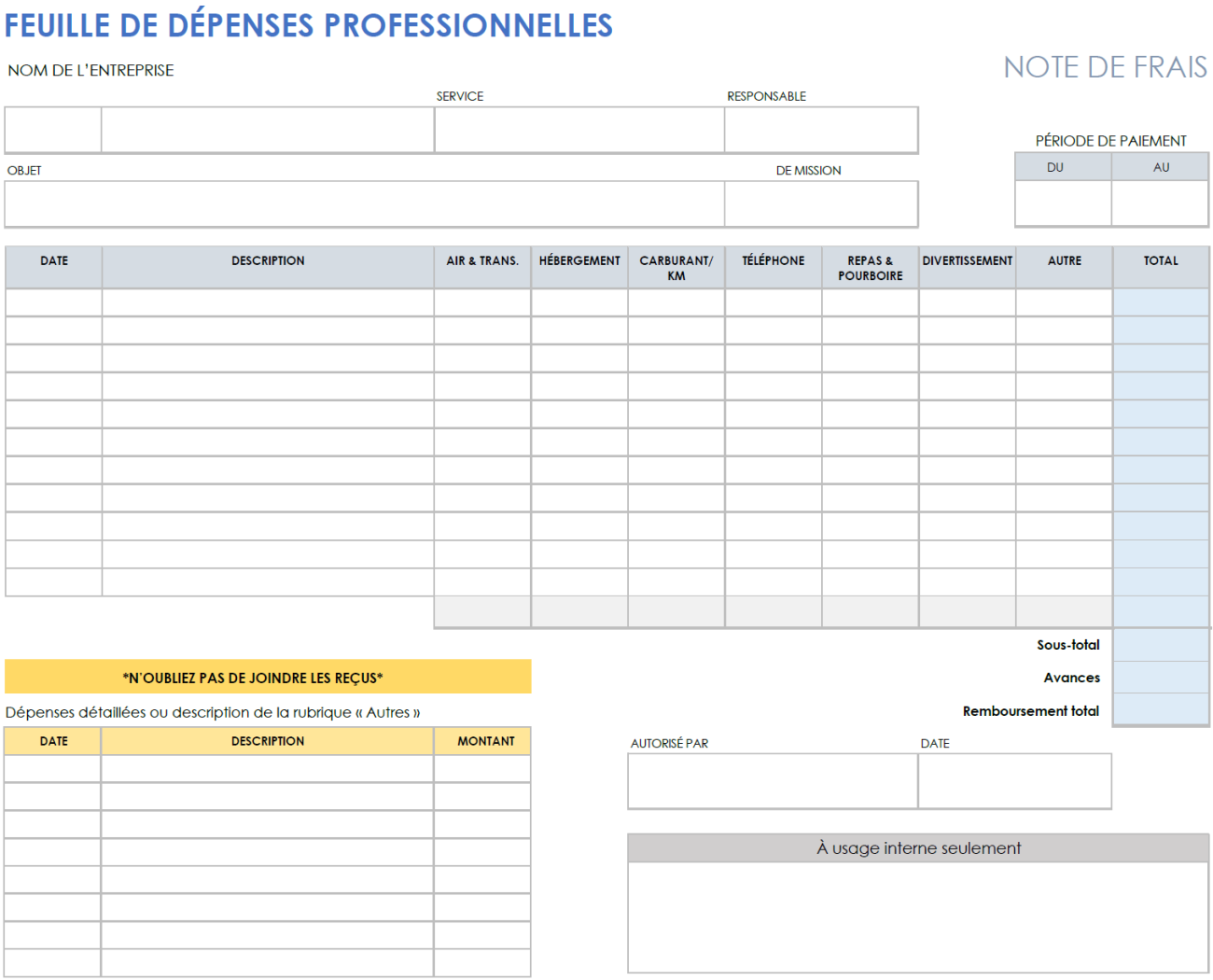Click the RESPONSABLE field
The width and height of the screenshot is (1213, 980).
tap(821, 130)
